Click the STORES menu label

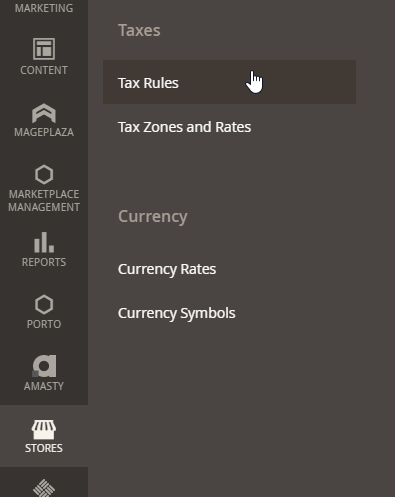click(44, 448)
